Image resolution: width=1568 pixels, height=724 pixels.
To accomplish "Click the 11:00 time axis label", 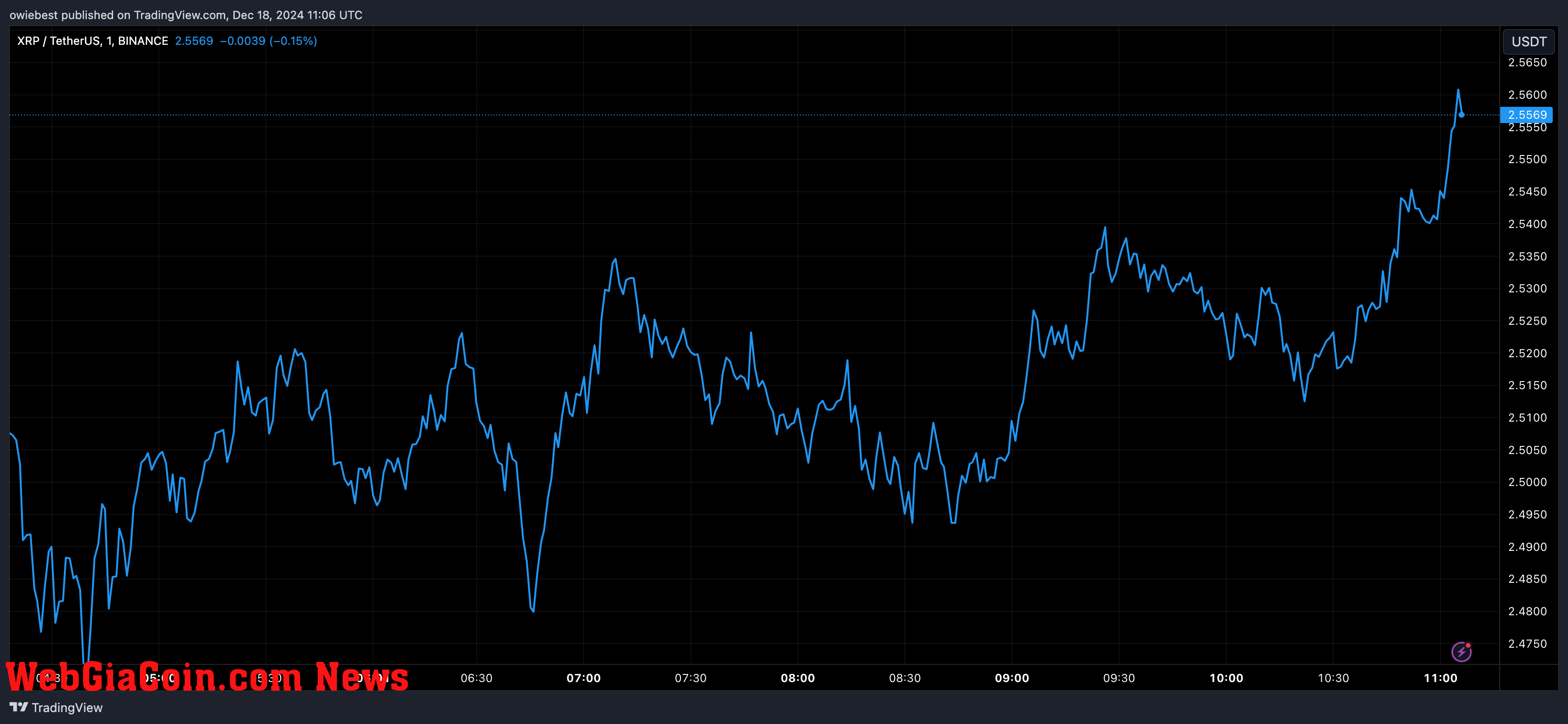I will click(x=1441, y=678).
